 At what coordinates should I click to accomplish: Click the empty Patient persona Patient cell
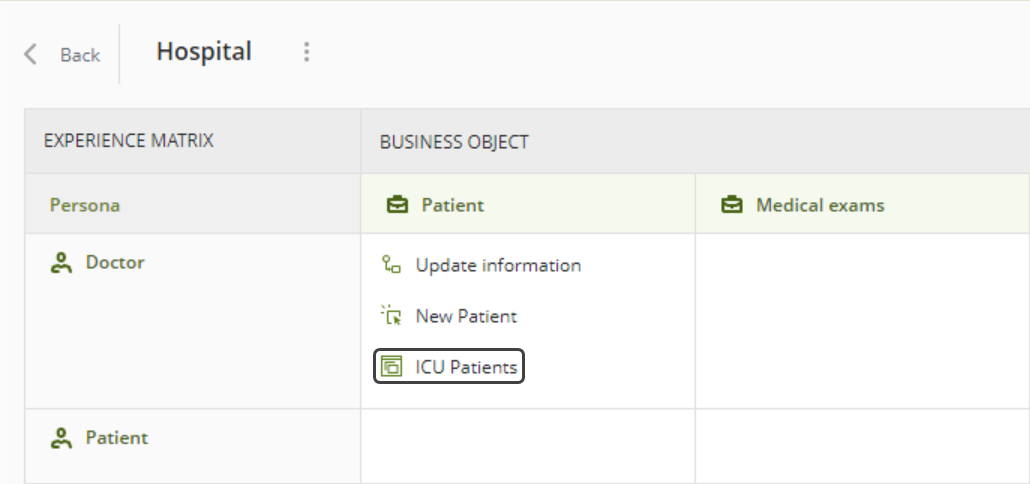tap(528, 447)
